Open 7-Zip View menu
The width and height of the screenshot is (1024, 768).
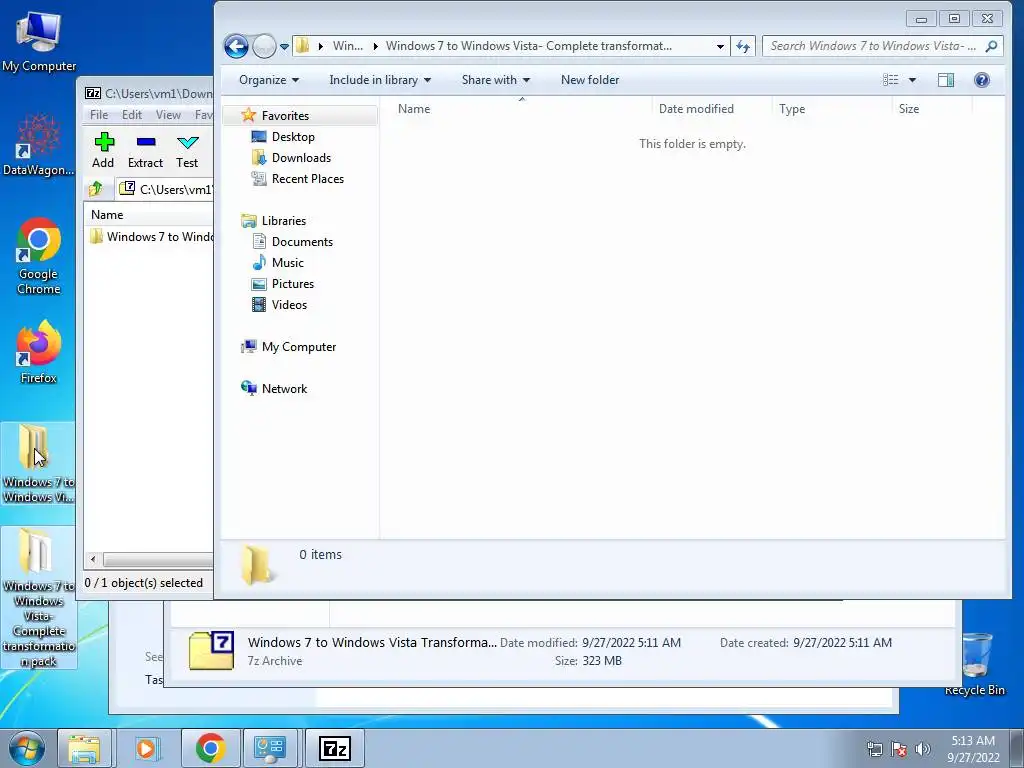[168, 115]
